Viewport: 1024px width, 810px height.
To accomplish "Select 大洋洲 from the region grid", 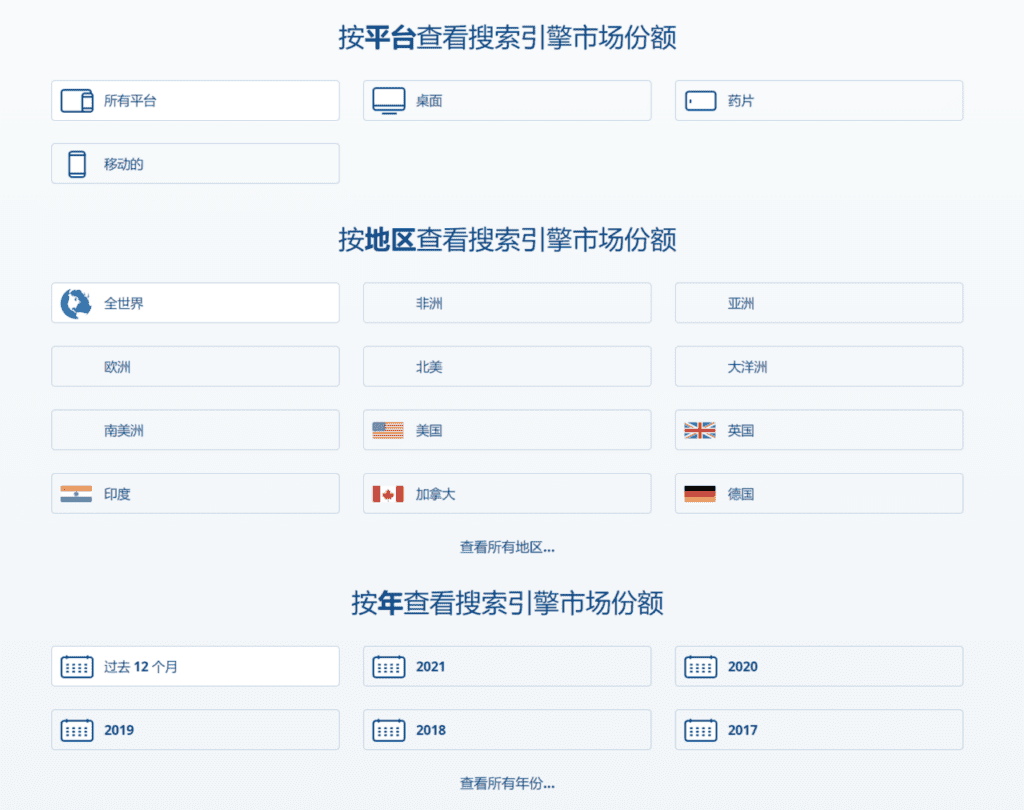I will pyautogui.click(x=818, y=366).
